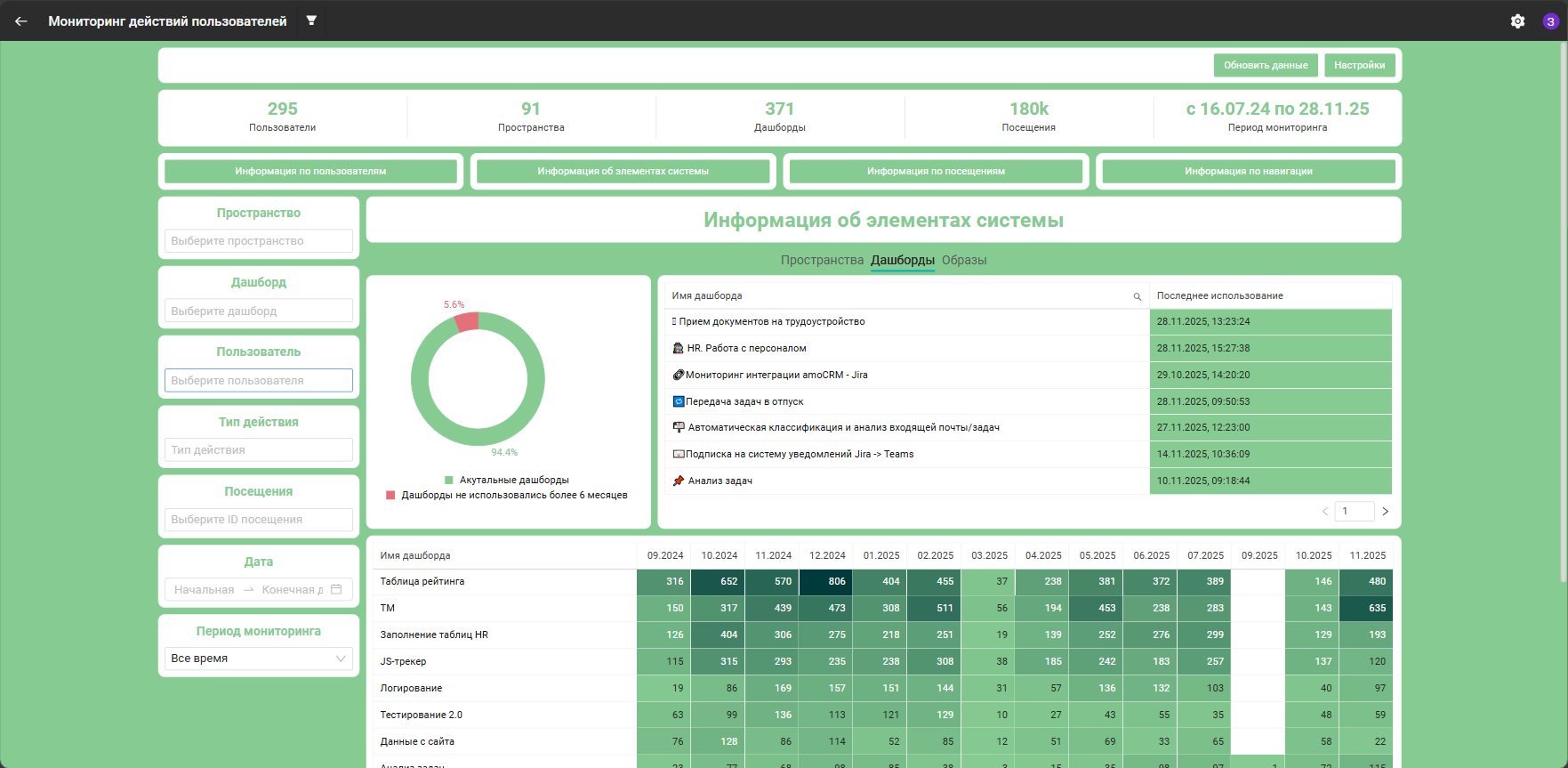Open the purple user avatar
Viewport: 1568px width, 768px height.
click(x=1550, y=21)
